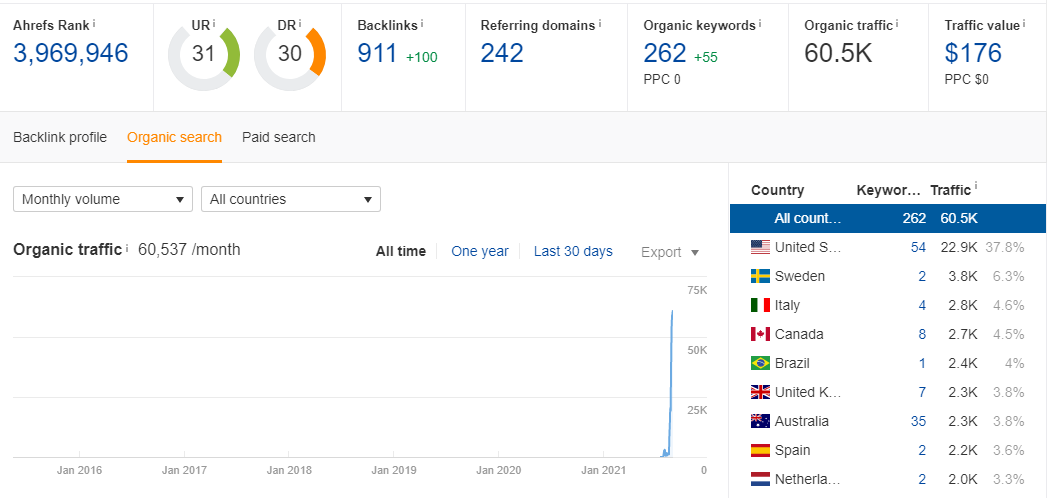Click the 60,537 /month traffic figure
The width and height of the screenshot is (1051, 498).
pos(189,250)
